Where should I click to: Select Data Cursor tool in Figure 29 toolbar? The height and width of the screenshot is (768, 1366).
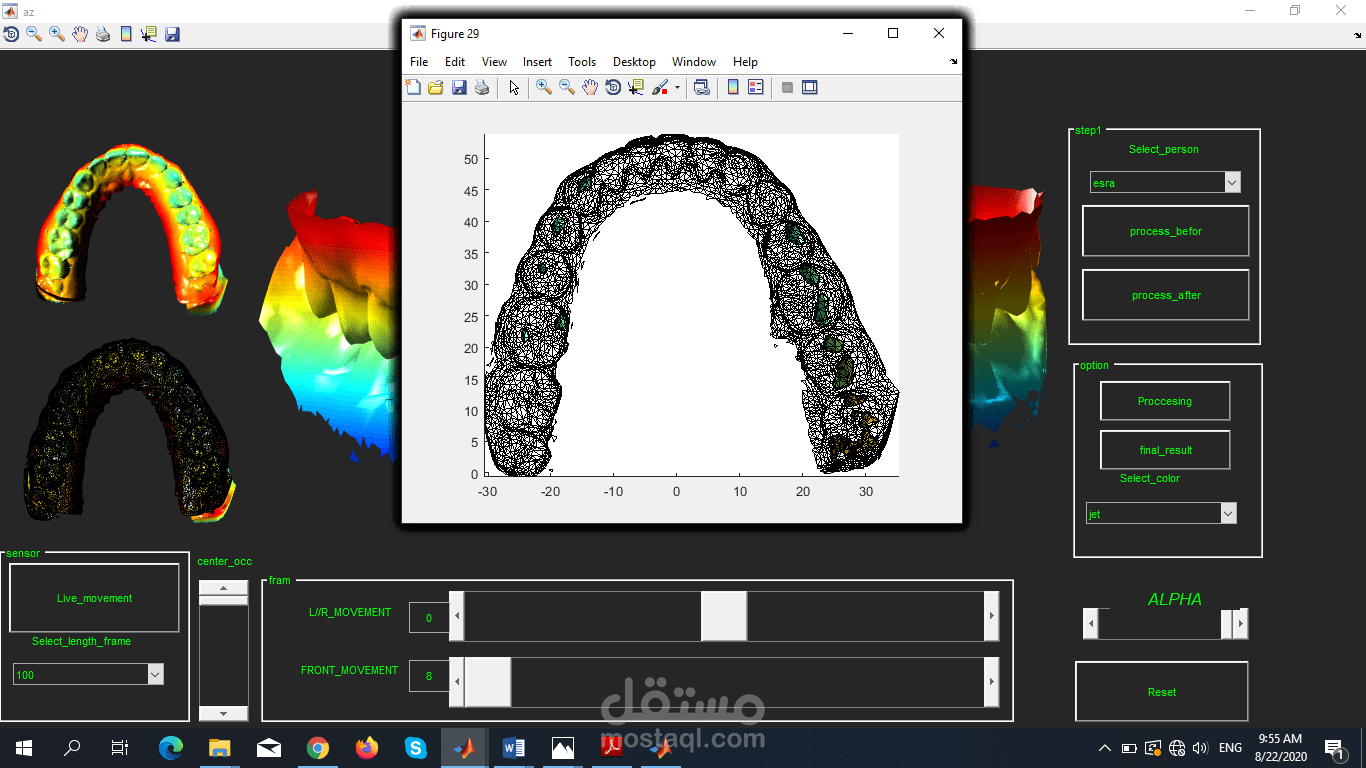point(636,88)
